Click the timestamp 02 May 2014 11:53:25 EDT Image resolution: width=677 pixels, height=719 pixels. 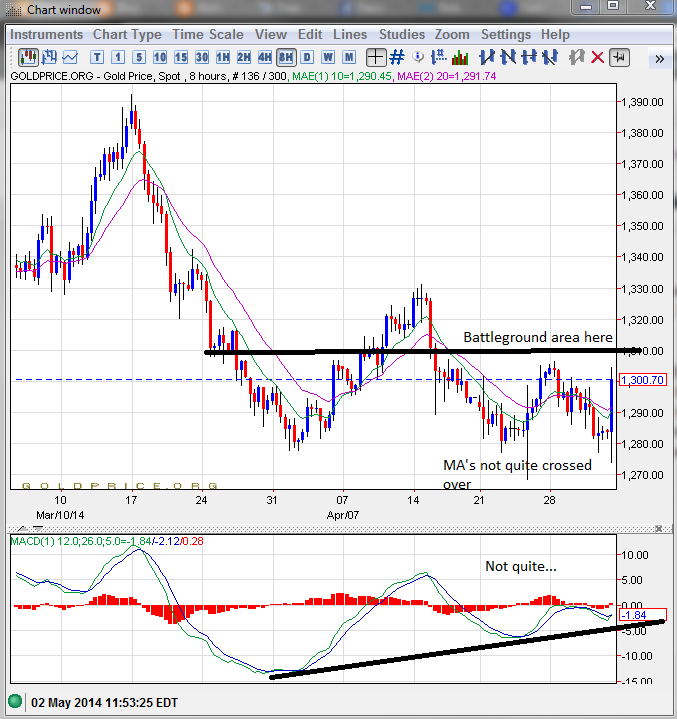(104, 702)
